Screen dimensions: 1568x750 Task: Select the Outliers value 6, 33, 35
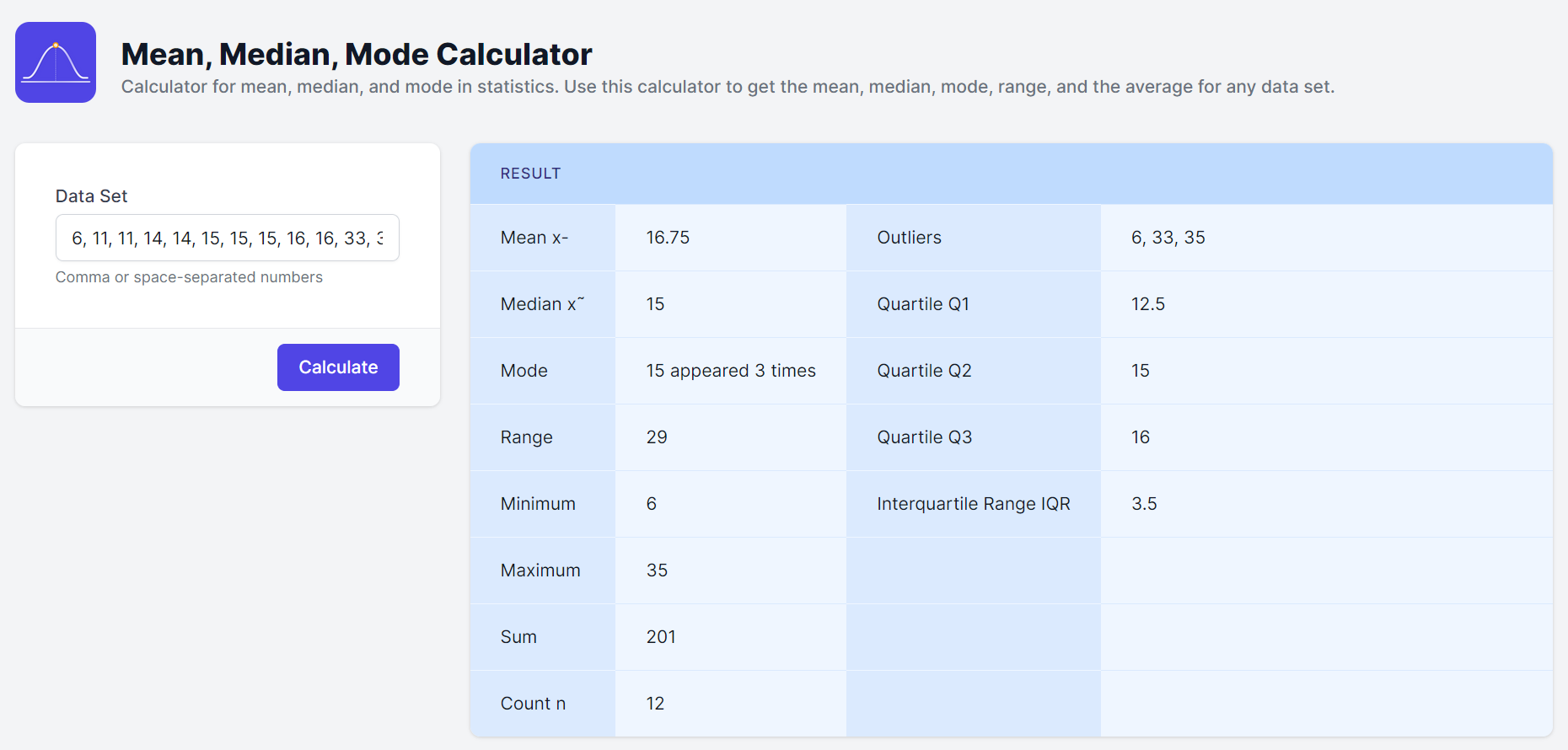[1168, 238]
